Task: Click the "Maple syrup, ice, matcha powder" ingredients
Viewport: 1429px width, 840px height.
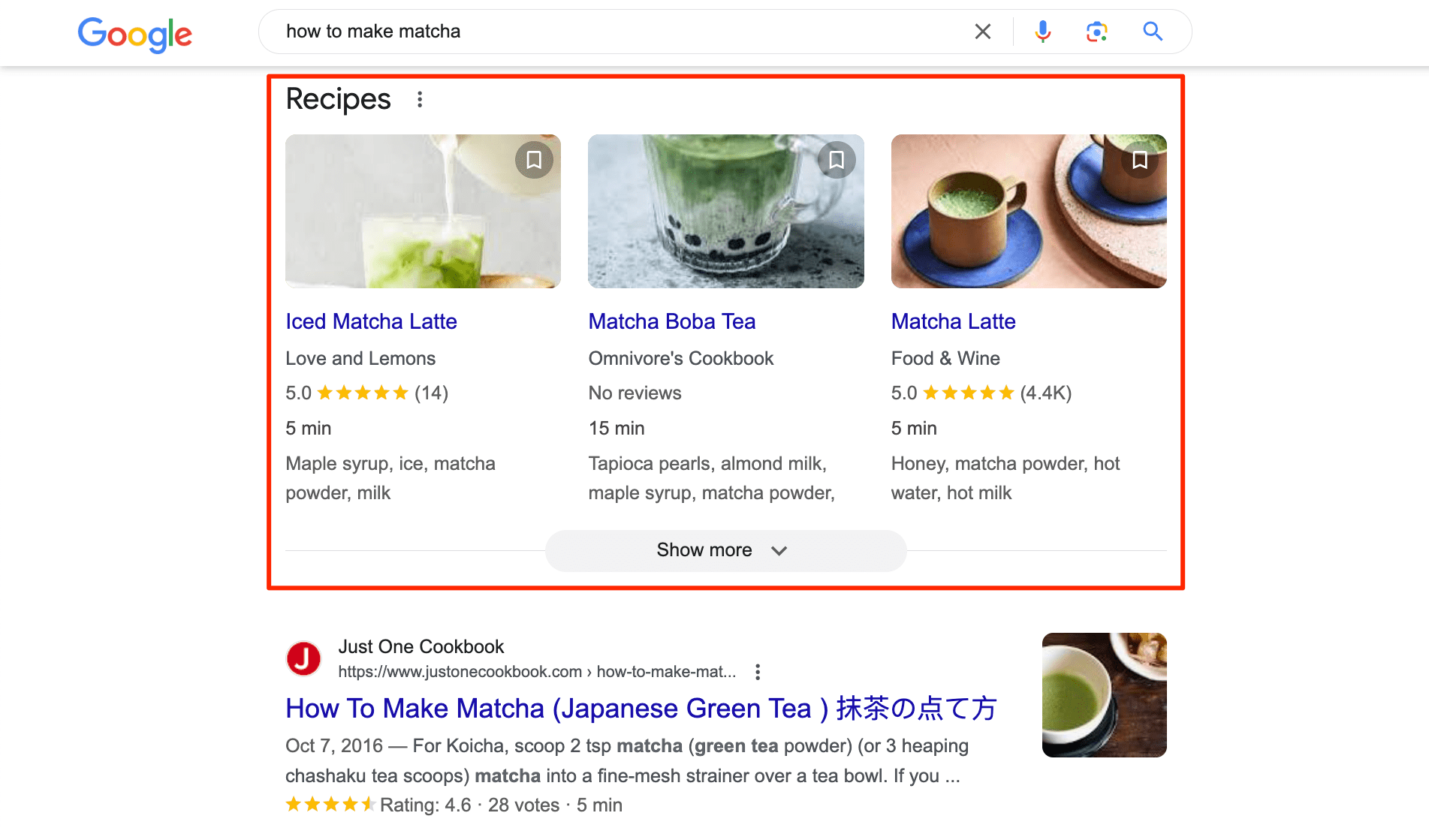Action: pyautogui.click(x=390, y=478)
